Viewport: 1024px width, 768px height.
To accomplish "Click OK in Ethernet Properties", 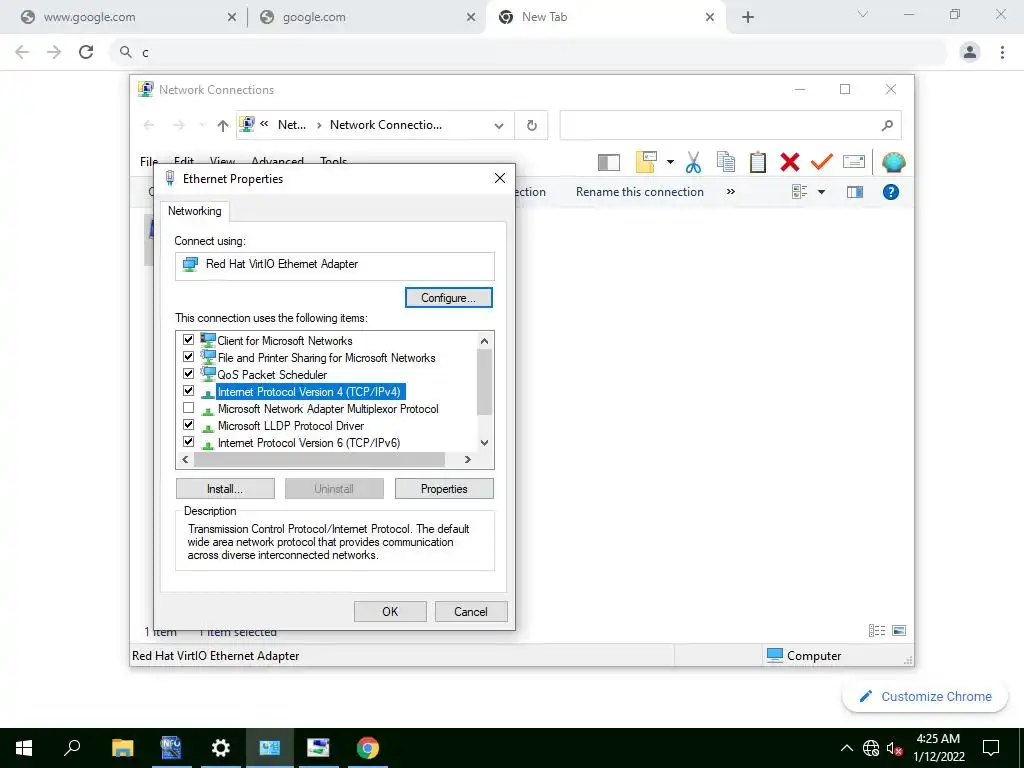I will pyautogui.click(x=390, y=611).
